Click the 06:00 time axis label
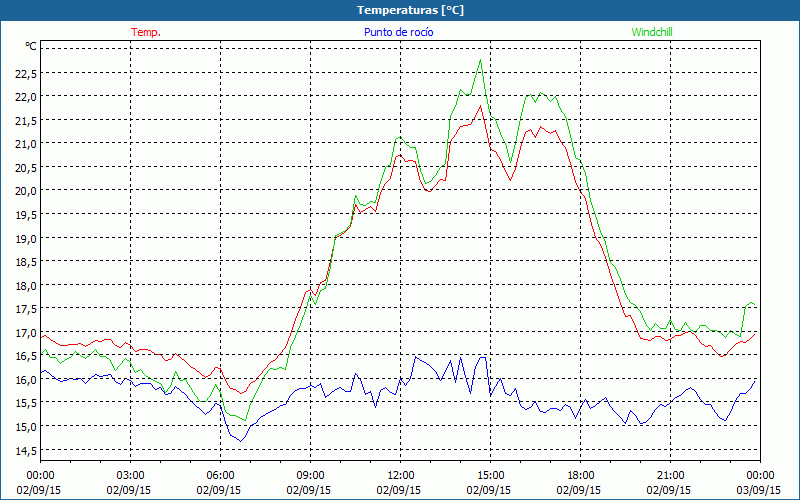The height and width of the screenshot is (500, 800). pos(220,476)
